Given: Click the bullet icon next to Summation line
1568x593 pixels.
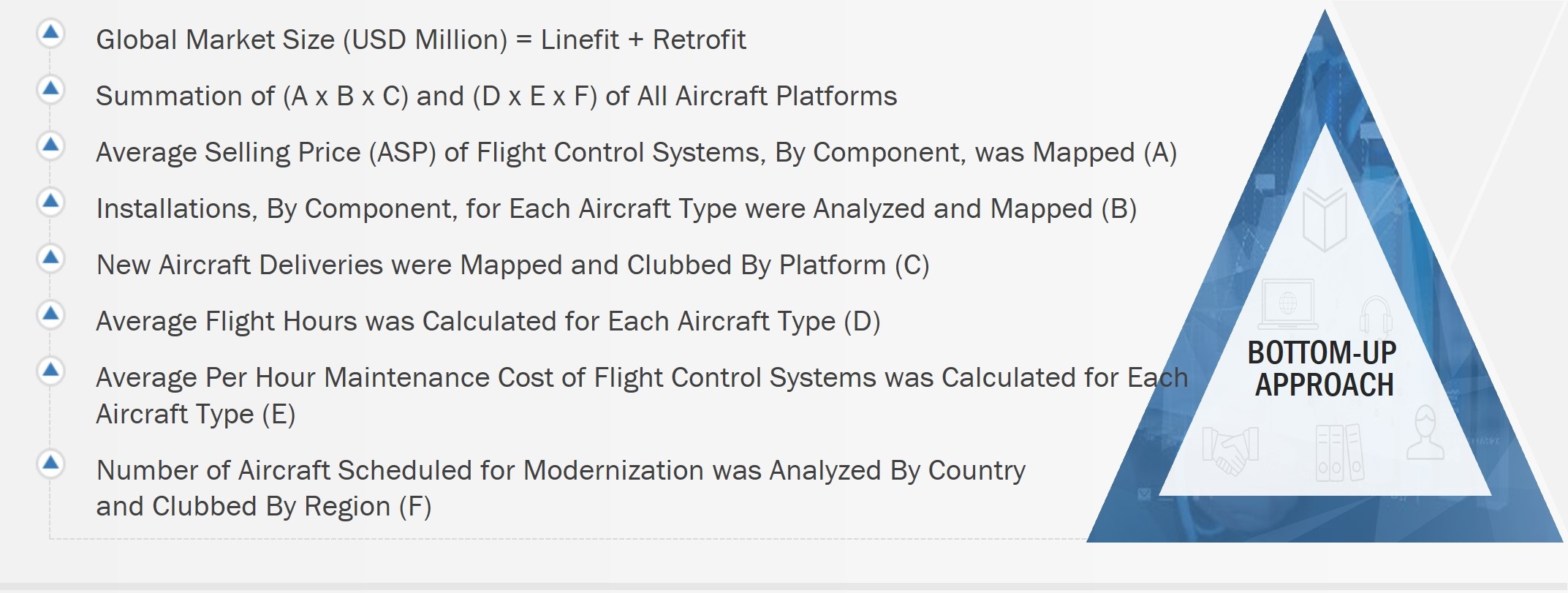Looking at the screenshot, I should click(50, 89).
